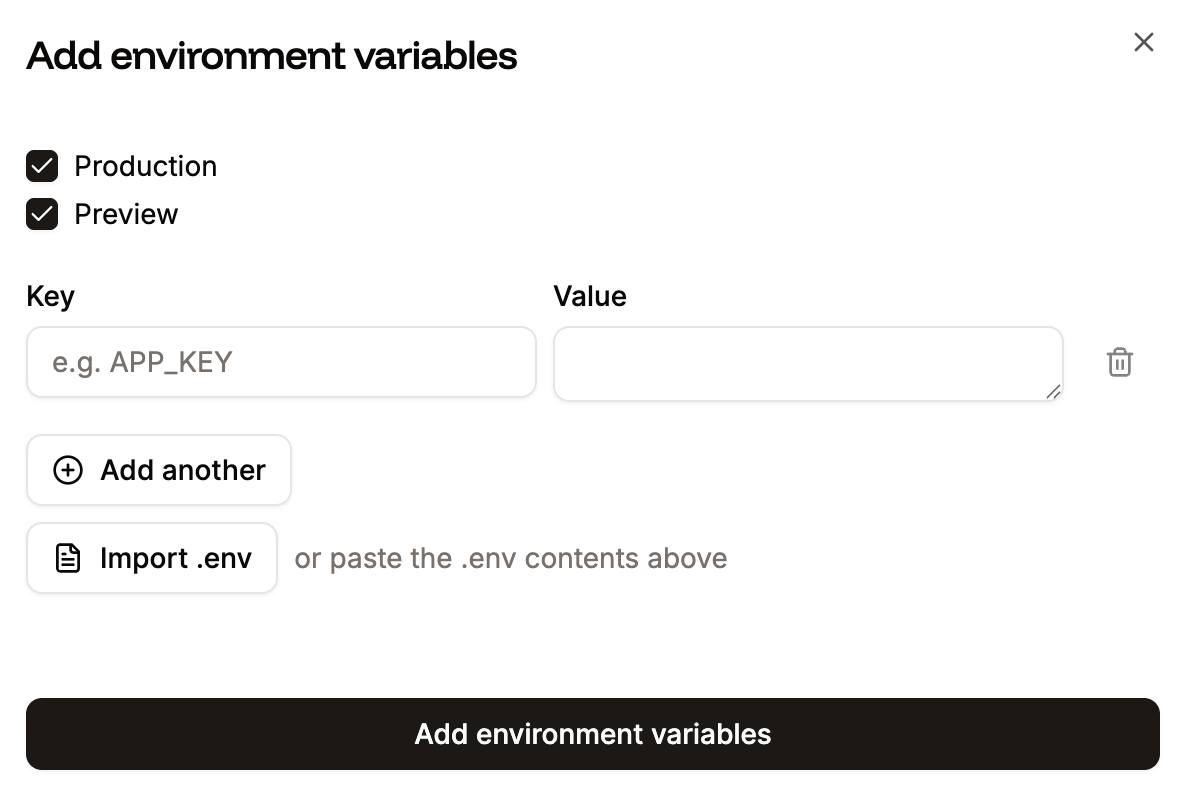Image resolution: width=1178 pixels, height=786 pixels.
Task: Click the file icon beside Import .env text
Action: 66,558
